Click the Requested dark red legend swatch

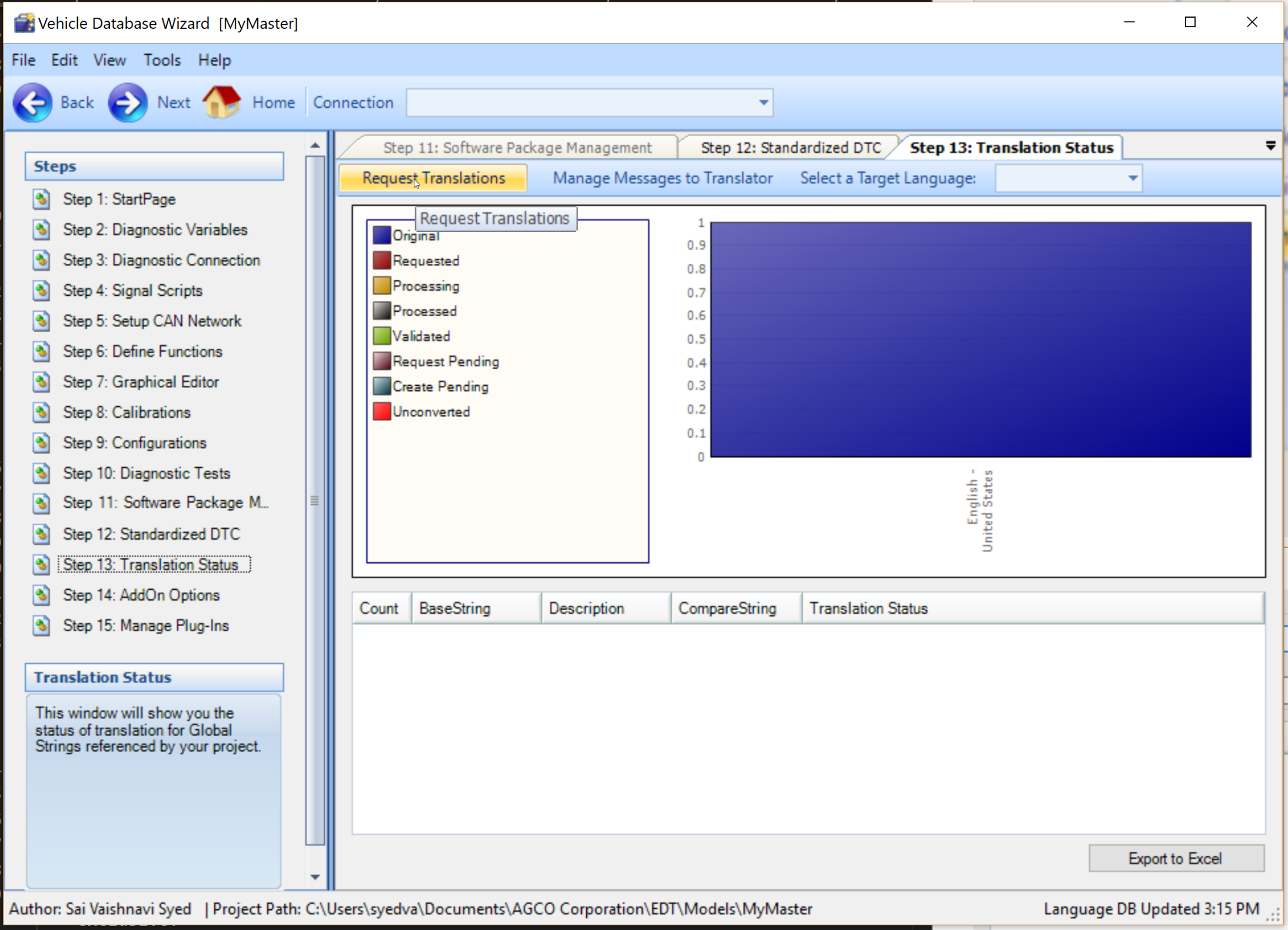click(381, 260)
